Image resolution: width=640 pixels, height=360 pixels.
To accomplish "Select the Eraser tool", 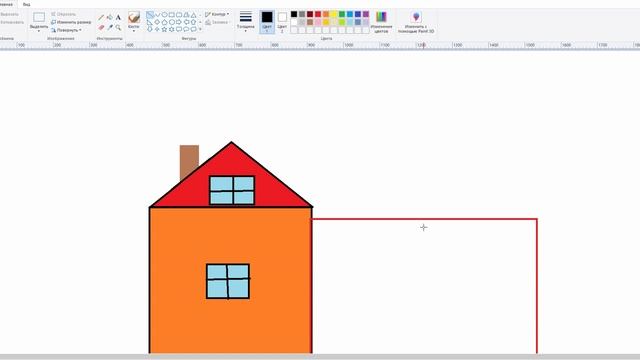I will point(101,27).
